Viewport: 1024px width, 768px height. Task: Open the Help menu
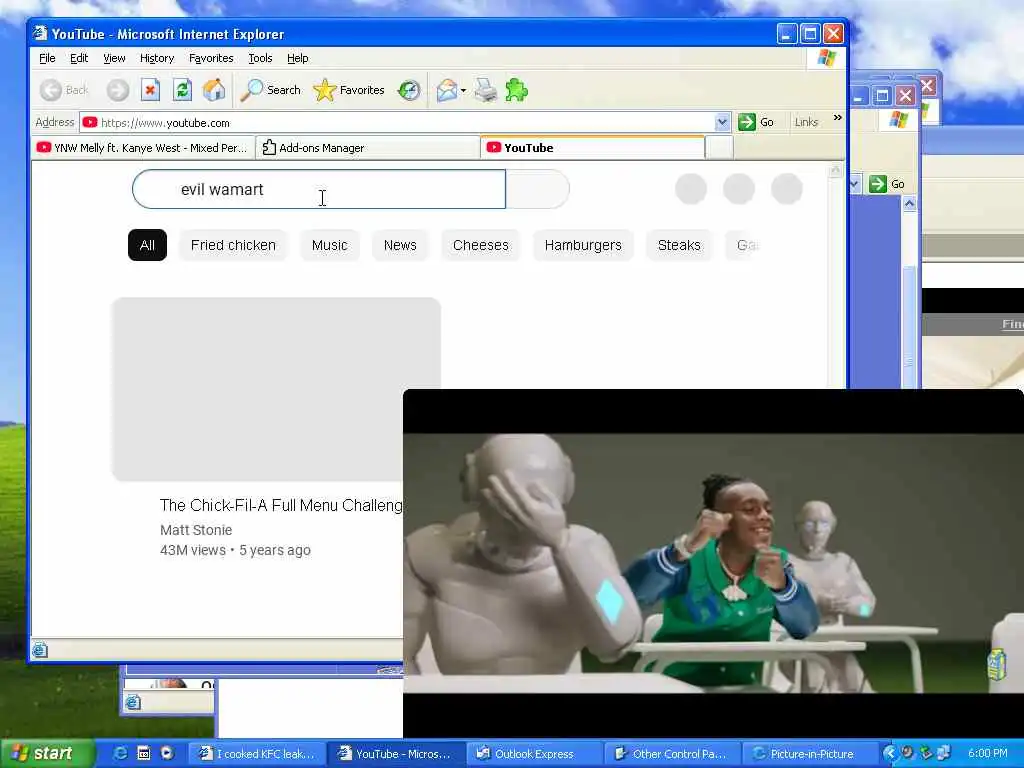[x=297, y=58]
